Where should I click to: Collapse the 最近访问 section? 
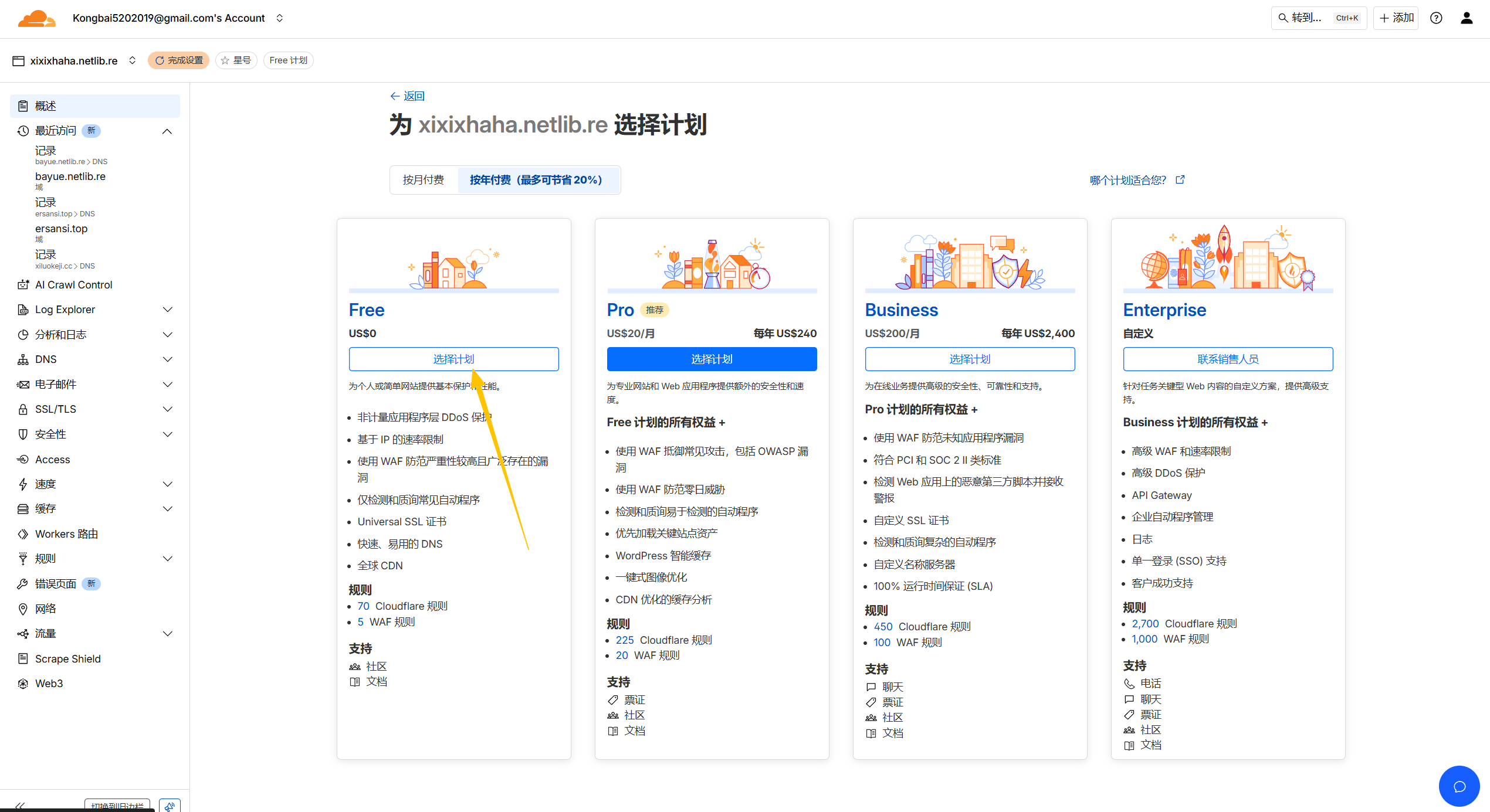pyautogui.click(x=167, y=131)
